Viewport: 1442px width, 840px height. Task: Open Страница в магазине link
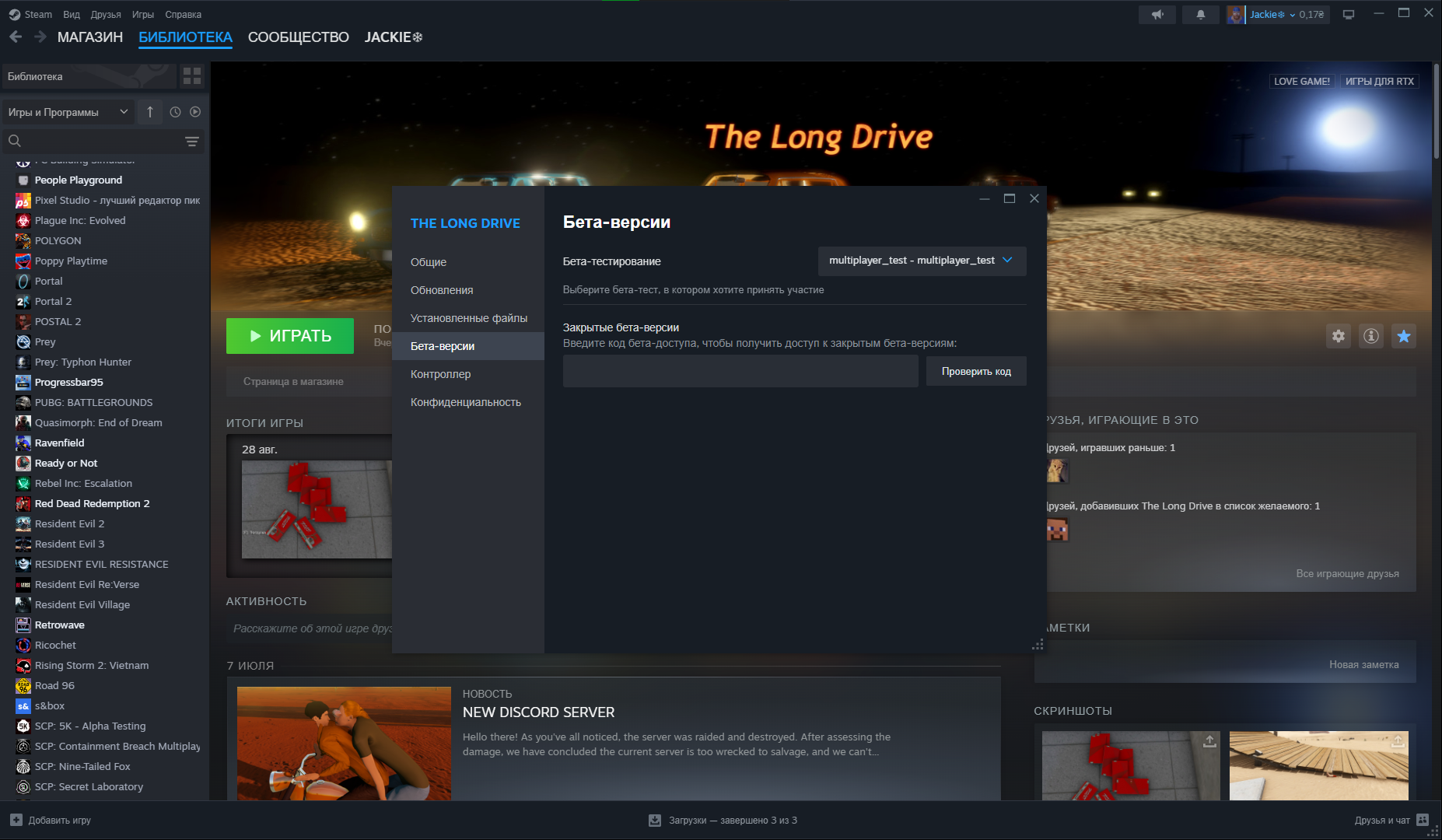point(293,381)
